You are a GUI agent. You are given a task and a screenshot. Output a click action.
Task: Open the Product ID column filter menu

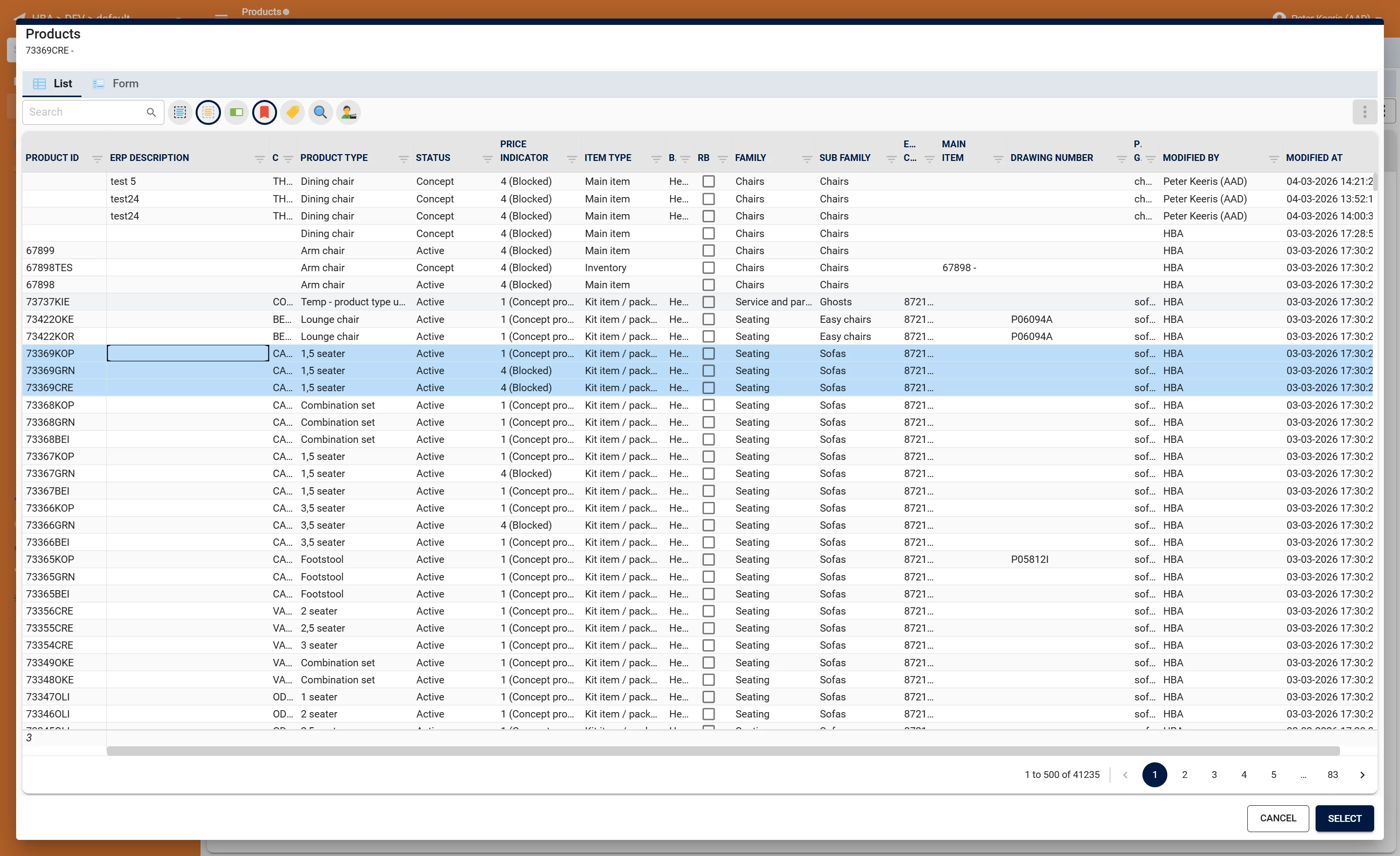pos(97,159)
